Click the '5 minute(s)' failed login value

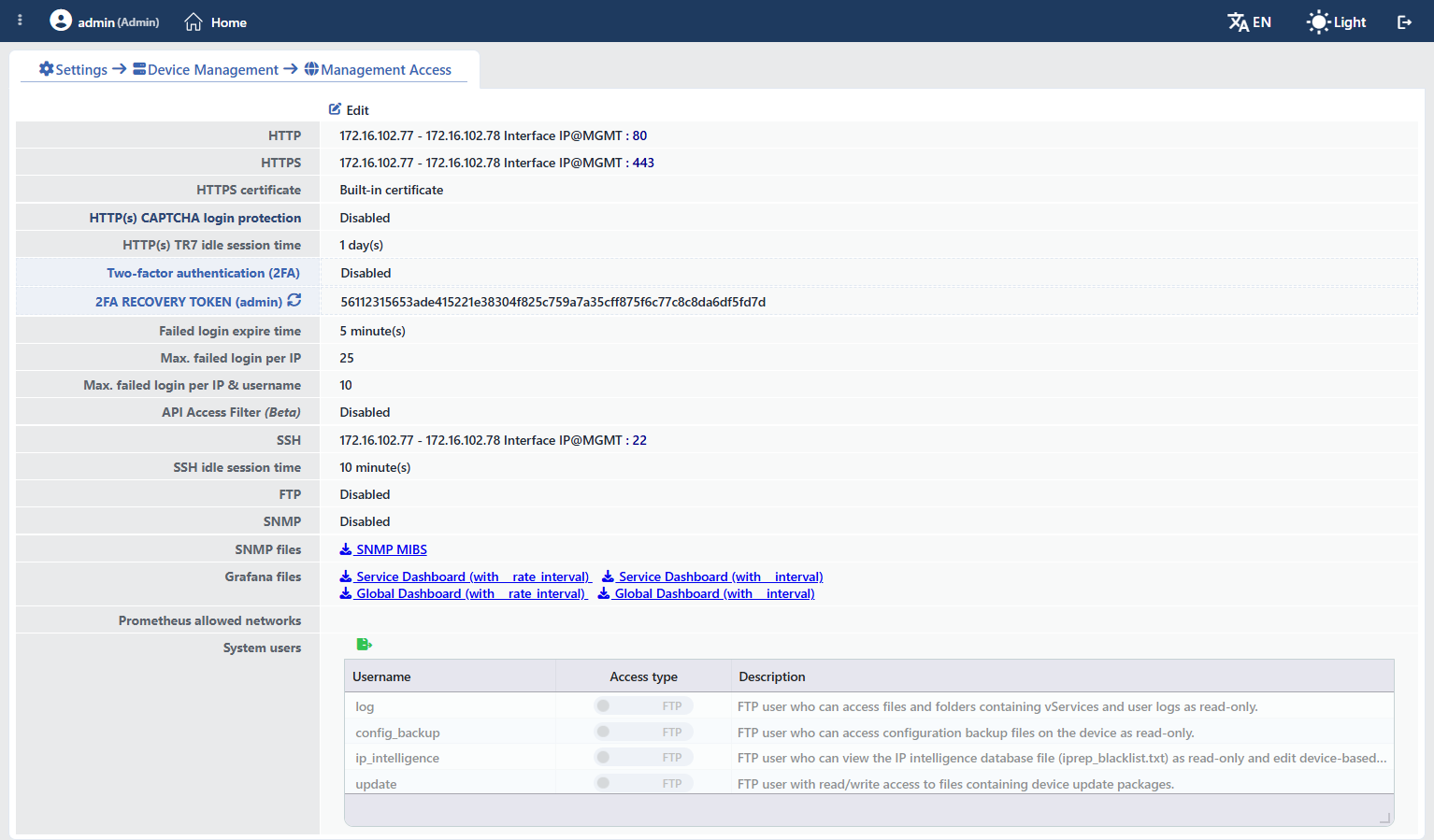point(373,331)
